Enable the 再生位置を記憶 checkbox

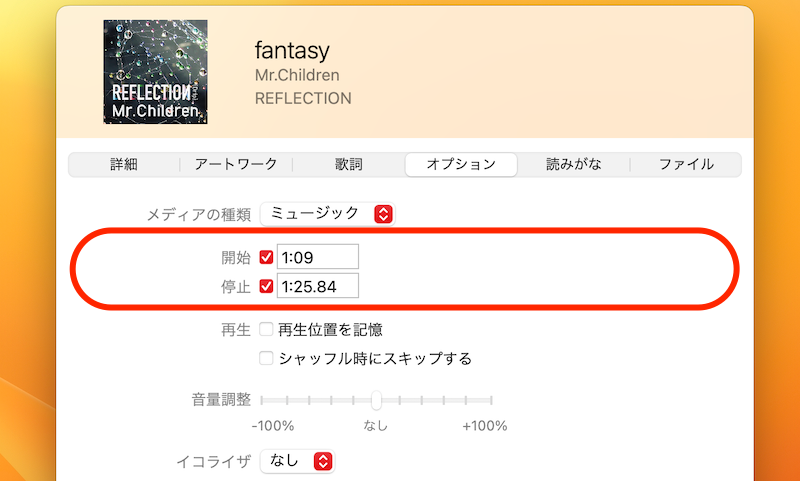(266, 329)
